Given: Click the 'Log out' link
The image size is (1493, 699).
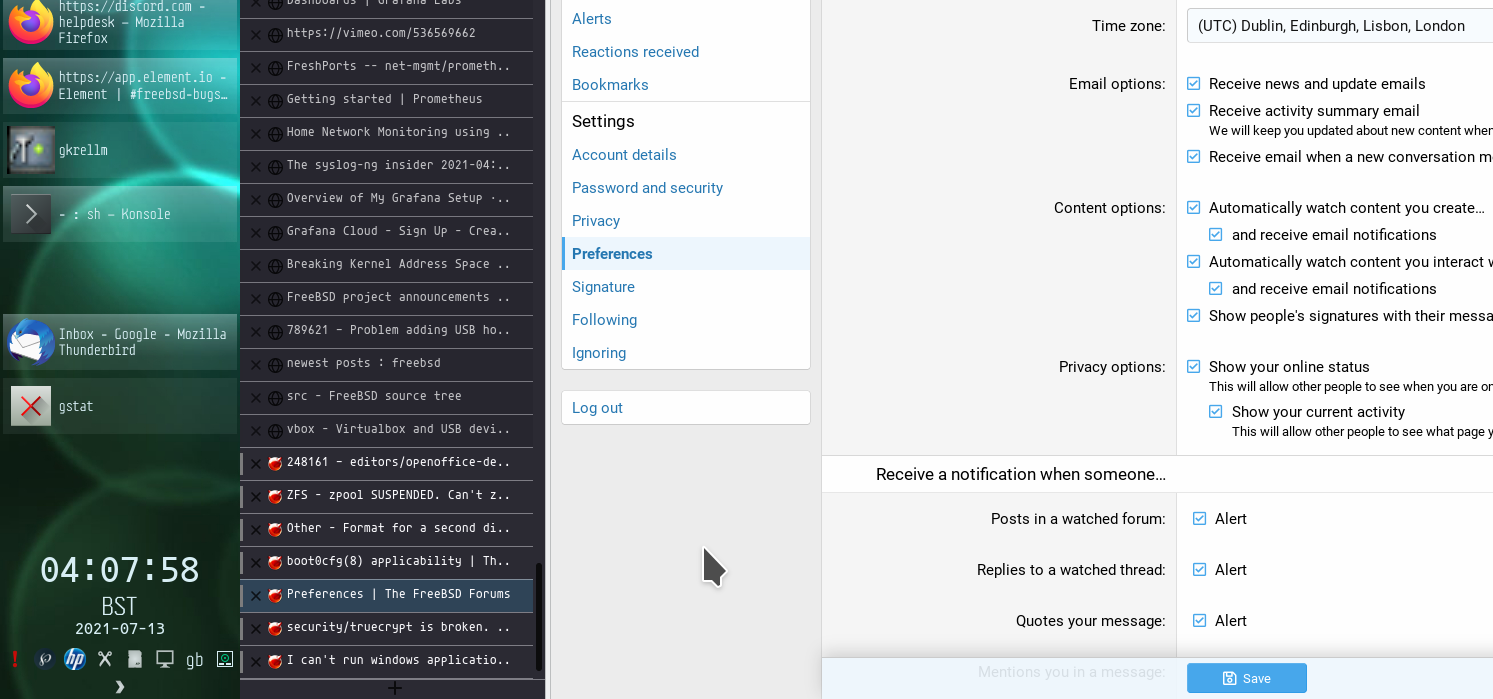Looking at the screenshot, I should pyautogui.click(x=597, y=408).
